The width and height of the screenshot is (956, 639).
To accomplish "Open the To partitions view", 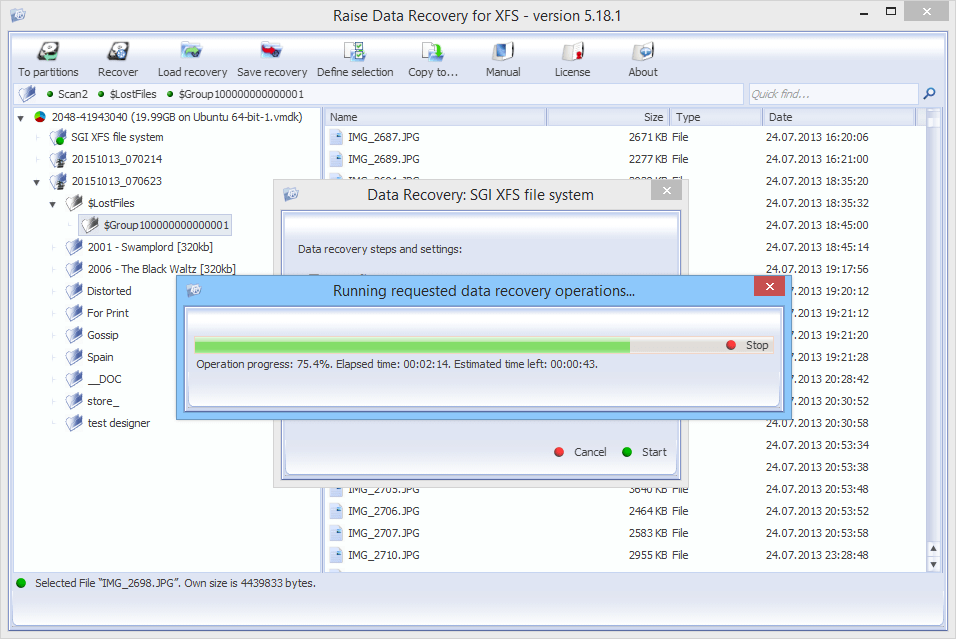I will tap(47, 58).
